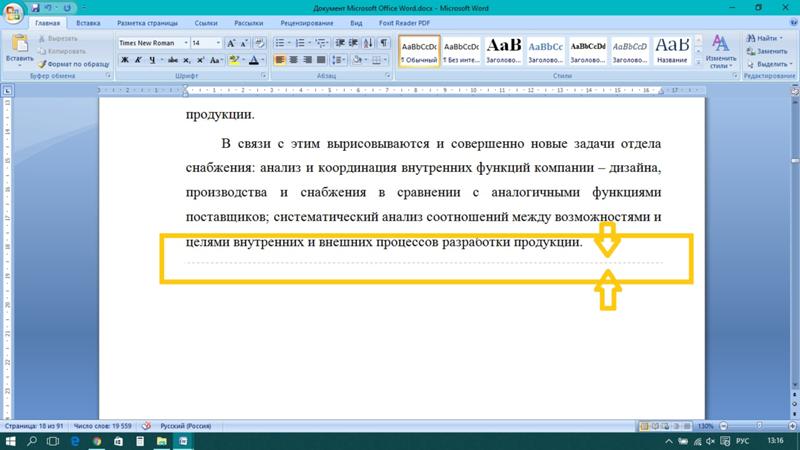Open the Ссылки tab

(x=206, y=23)
